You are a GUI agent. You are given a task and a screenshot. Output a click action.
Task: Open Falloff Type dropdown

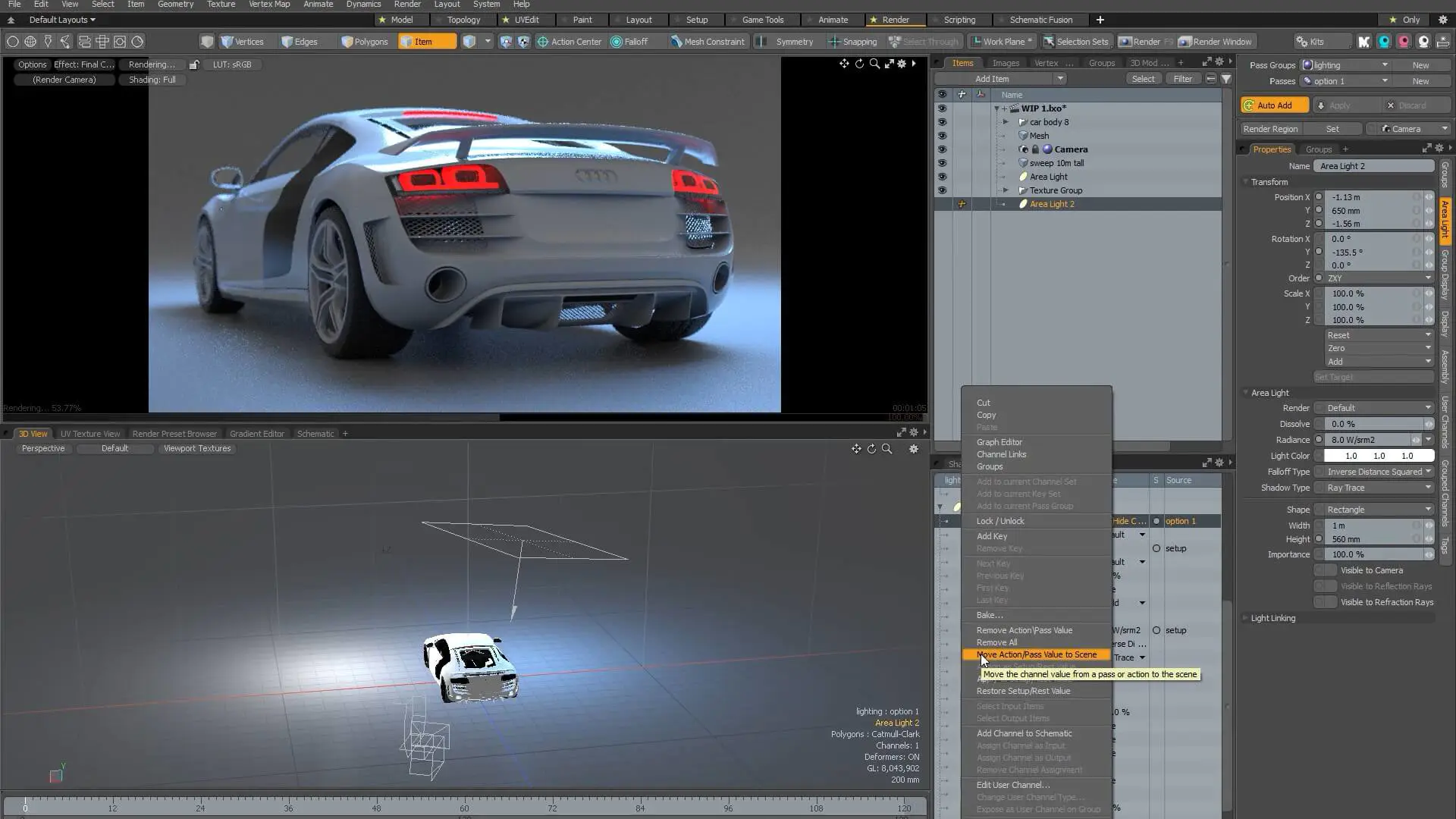tap(1373, 472)
